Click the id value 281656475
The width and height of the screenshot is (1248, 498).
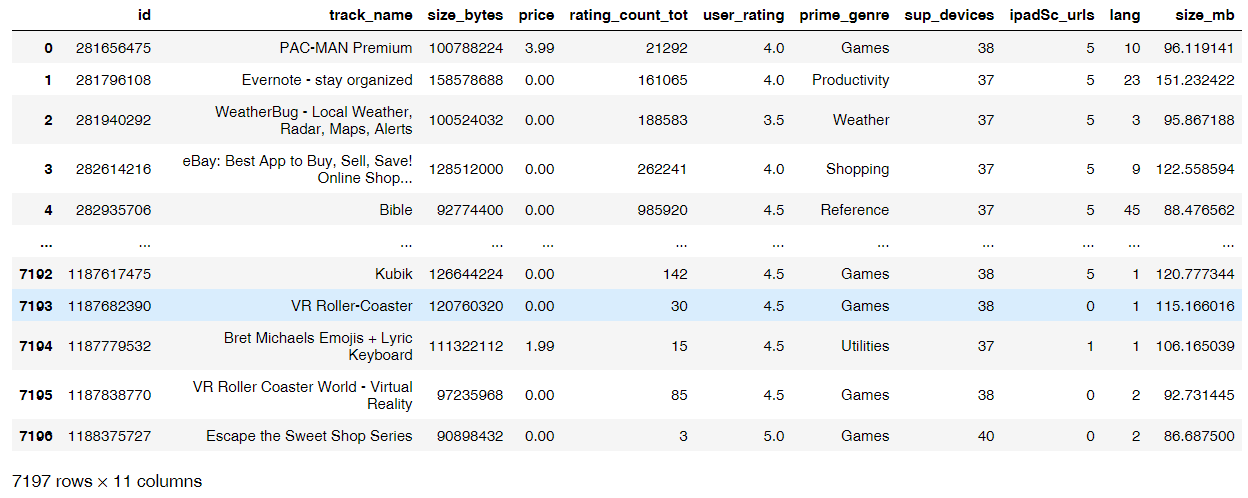[113, 48]
